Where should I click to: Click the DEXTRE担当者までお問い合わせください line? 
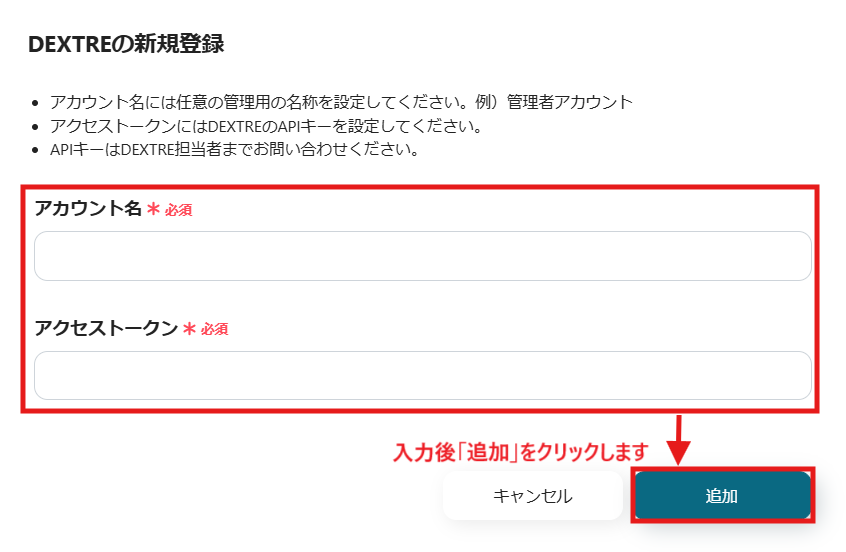point(233,151)
